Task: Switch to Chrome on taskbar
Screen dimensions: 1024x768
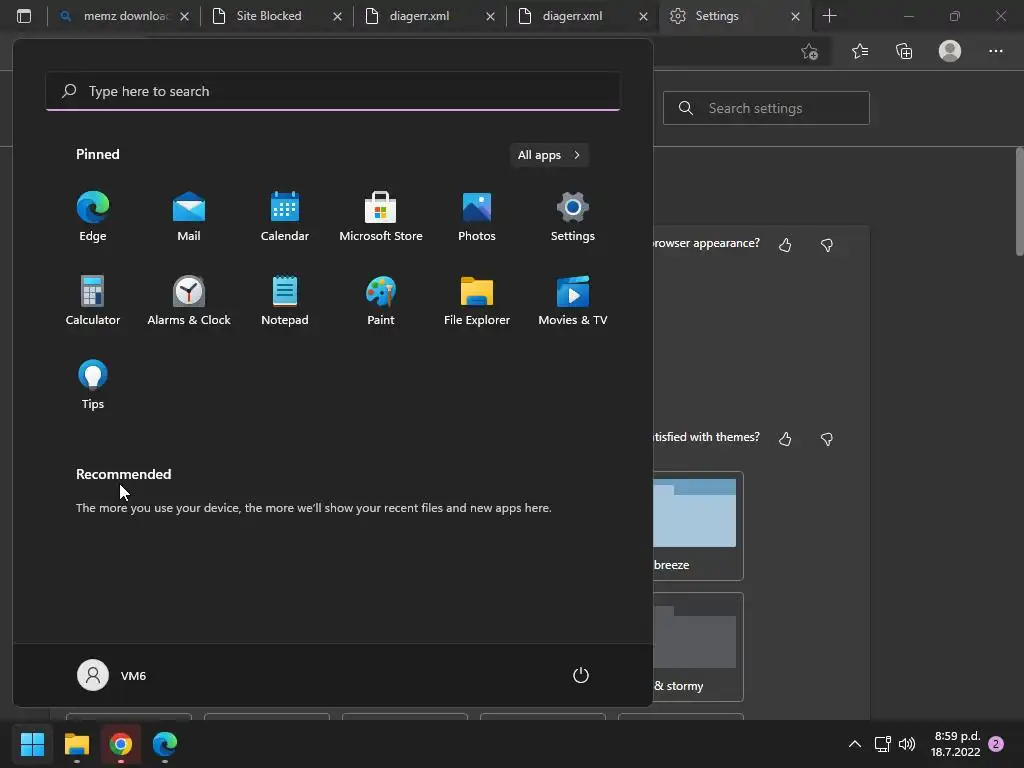Action: 121,744
